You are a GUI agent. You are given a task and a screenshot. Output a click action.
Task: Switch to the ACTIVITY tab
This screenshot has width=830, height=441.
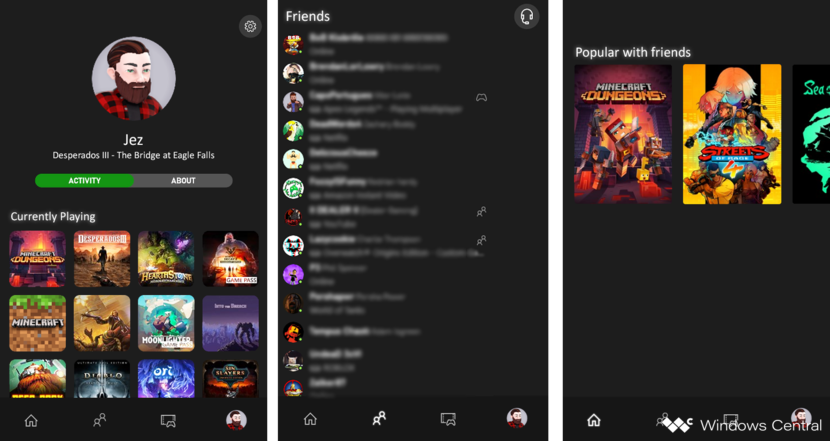coord(84,181)
